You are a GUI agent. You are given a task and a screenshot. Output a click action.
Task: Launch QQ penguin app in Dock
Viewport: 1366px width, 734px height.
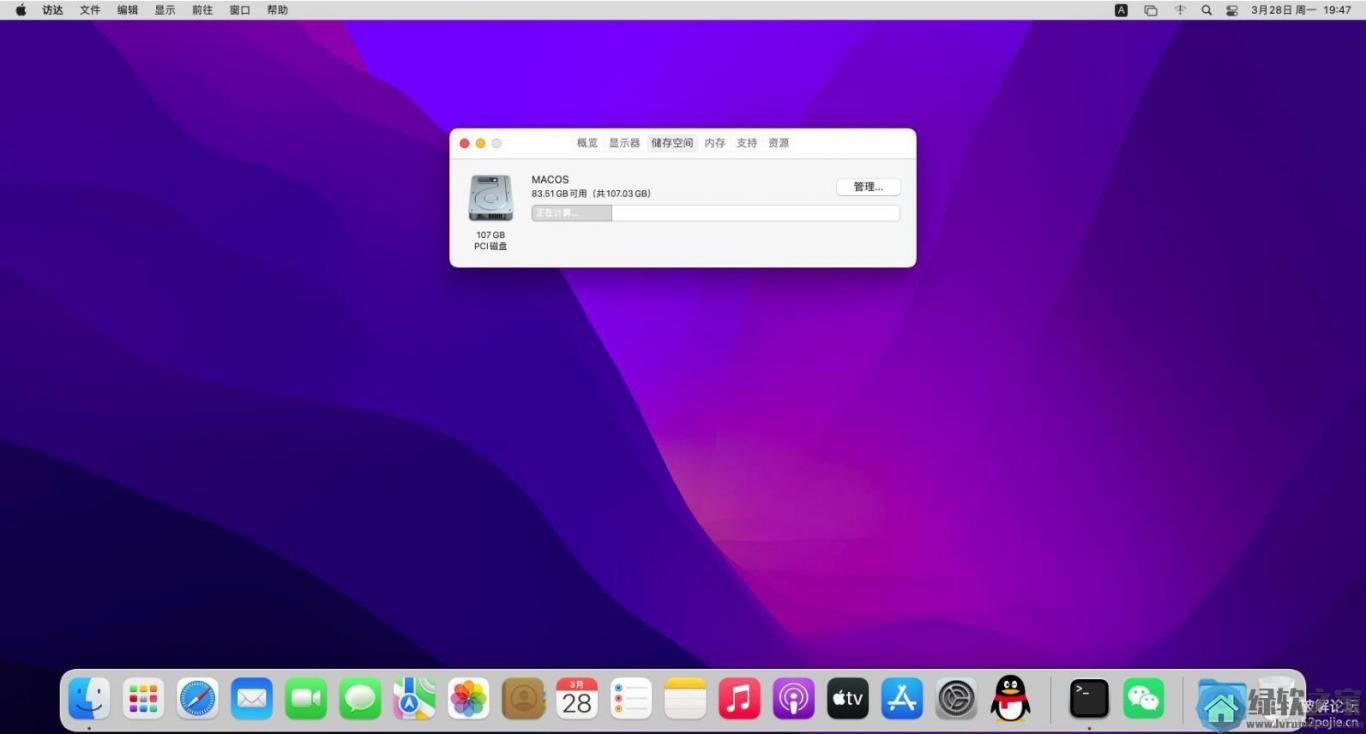[x=1010, y=699]
